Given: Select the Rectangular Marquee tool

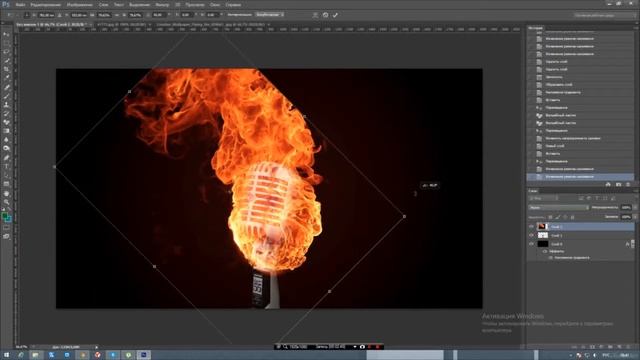Looking at the screenshot, I should pos(6,43).
